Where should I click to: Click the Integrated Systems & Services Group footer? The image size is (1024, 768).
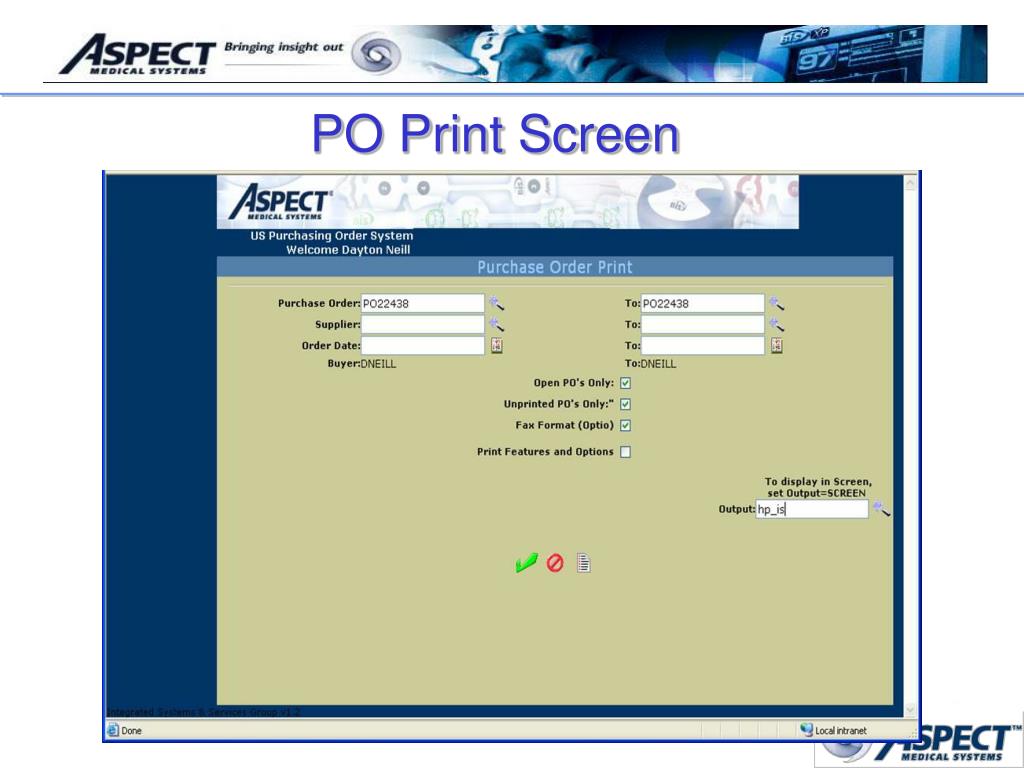[203, 712]
